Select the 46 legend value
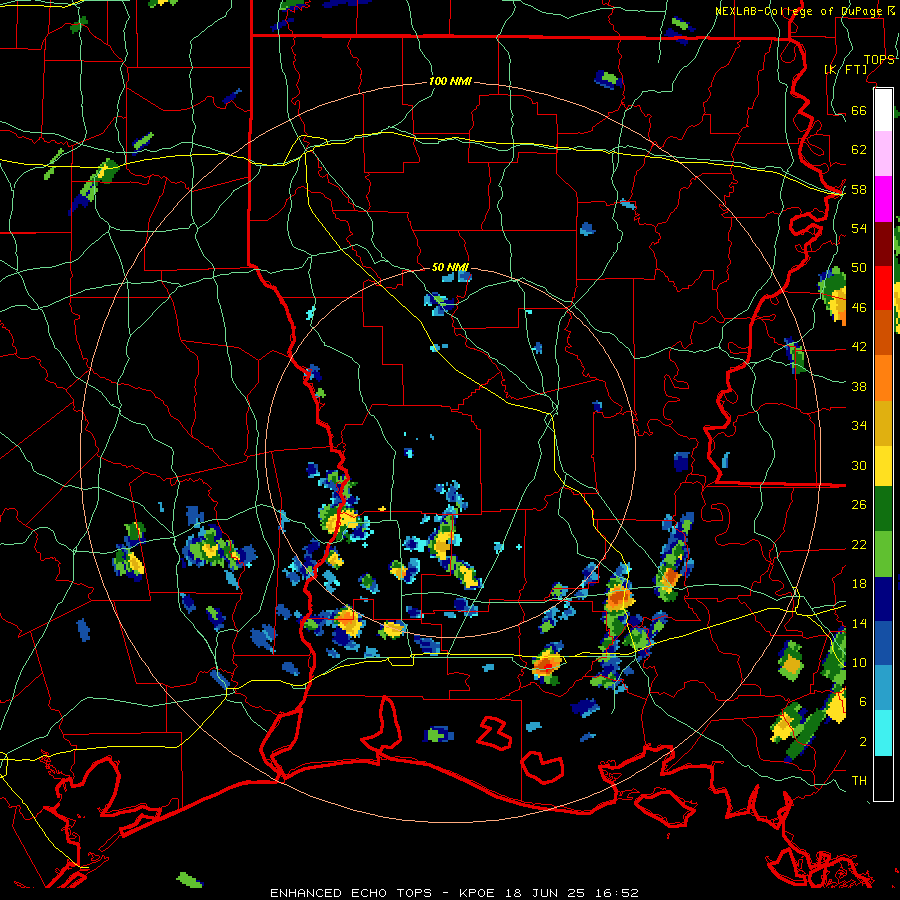This screenshot has width=900, height=900. (x=859, y=308)
